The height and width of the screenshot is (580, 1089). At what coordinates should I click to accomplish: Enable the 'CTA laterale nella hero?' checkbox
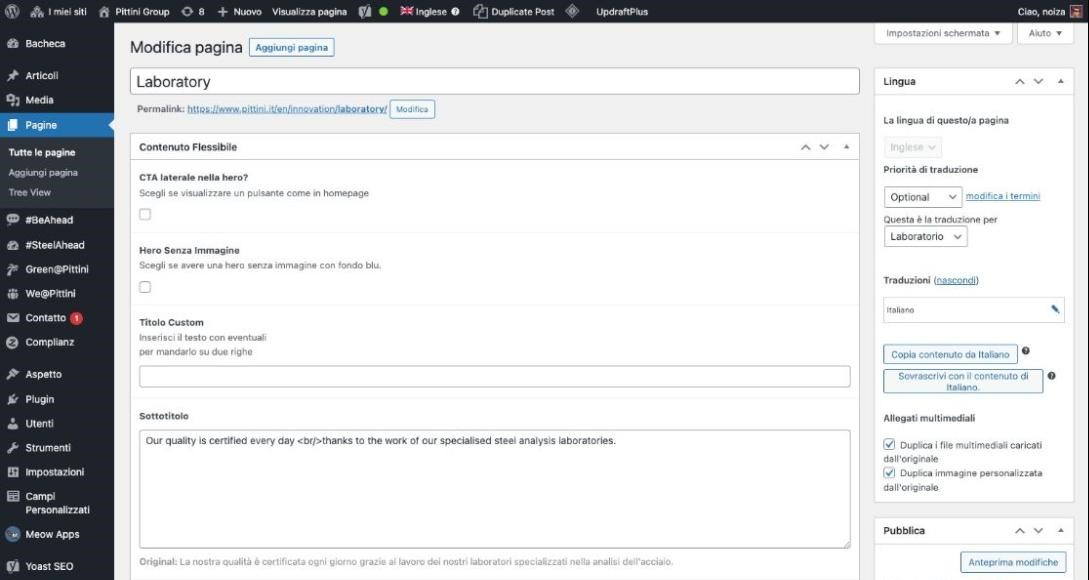tap(144, 213)
